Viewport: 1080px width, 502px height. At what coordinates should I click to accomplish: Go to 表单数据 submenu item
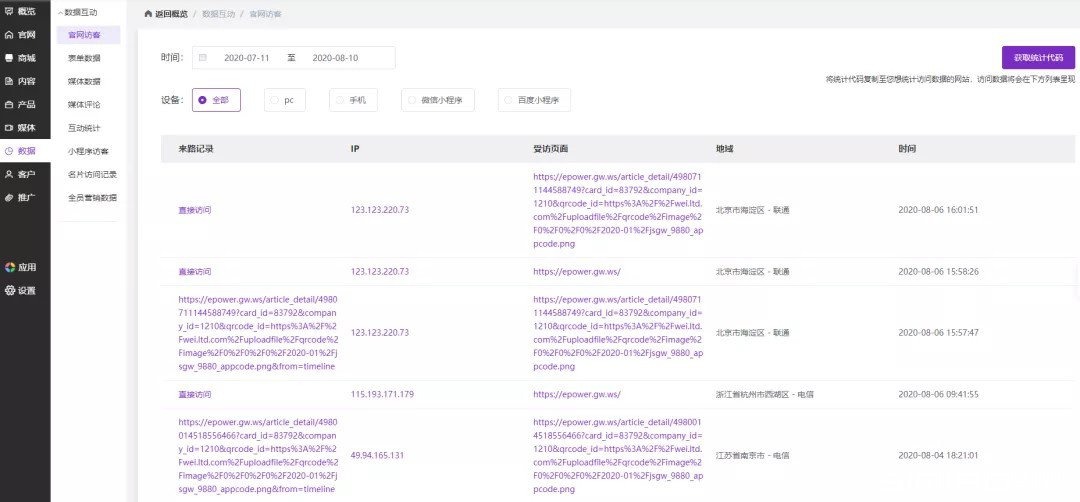tap(84, 58)
